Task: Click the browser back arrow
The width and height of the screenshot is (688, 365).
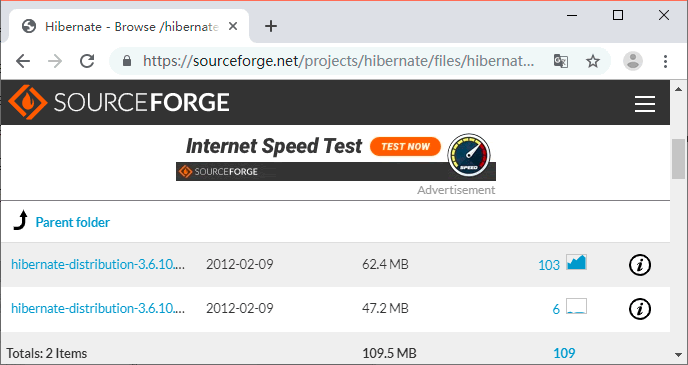Action: [23, 61]
